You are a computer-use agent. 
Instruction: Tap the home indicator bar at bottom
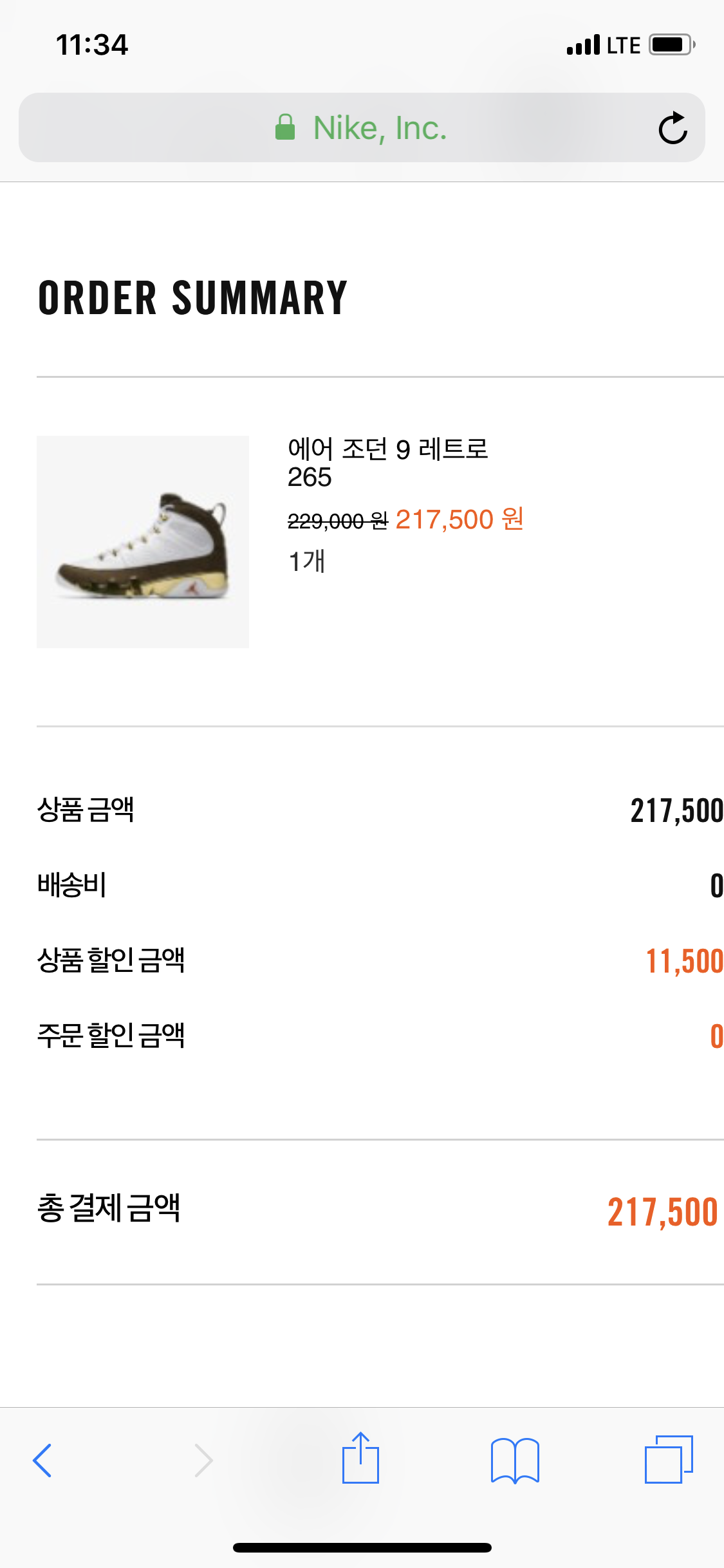pyautogui.click(x=362, y=1547)
